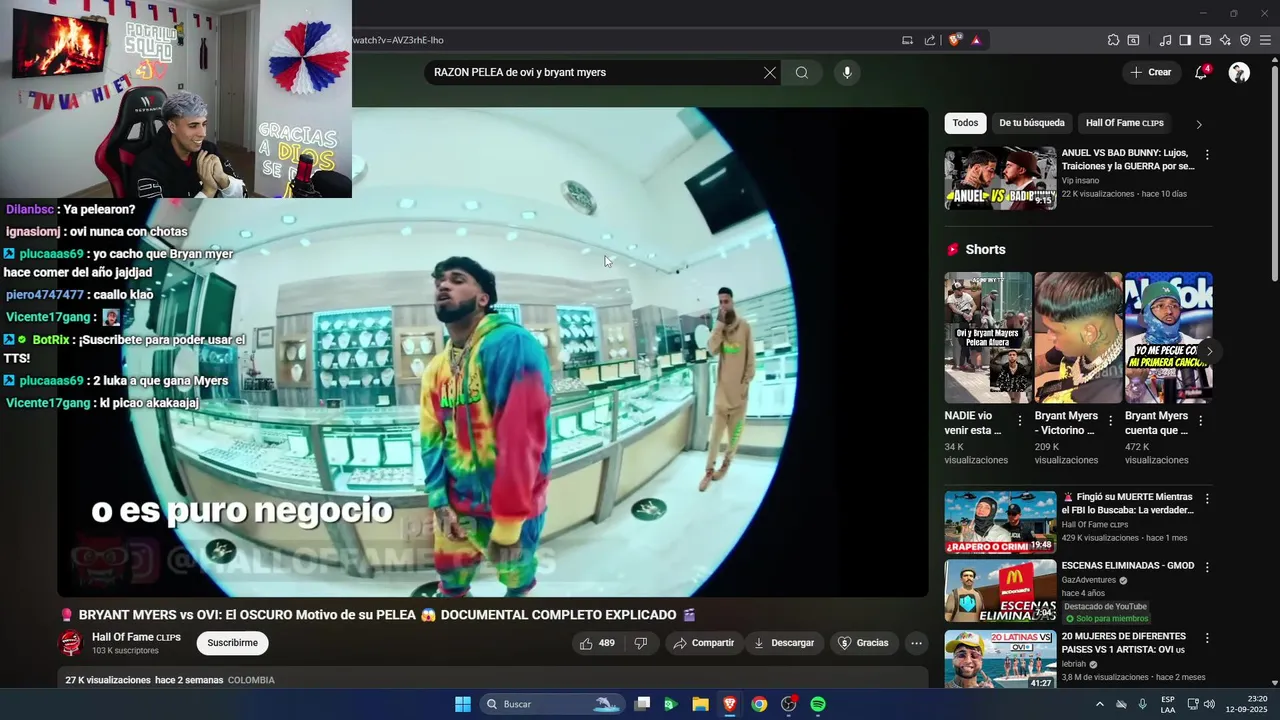Viewport: 1280px width, 720px height.
Task: Show next Shorts with the arrow
Action: 1209,351
